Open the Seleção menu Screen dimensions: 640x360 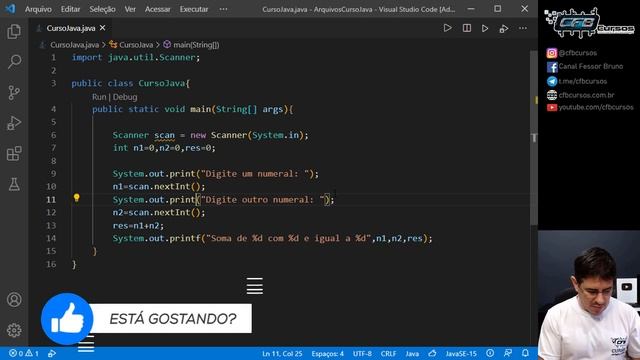click(x=102, y=9)
